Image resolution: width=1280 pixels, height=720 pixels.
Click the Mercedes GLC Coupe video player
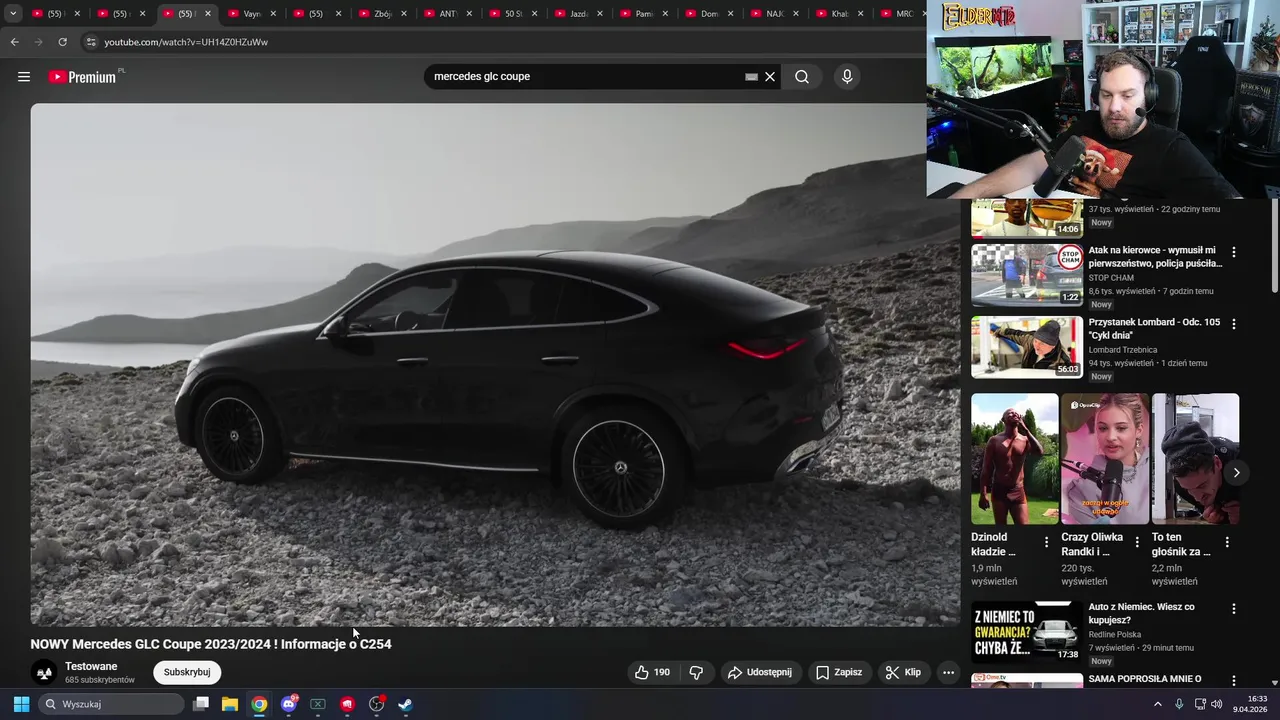(x=494, y=364)
